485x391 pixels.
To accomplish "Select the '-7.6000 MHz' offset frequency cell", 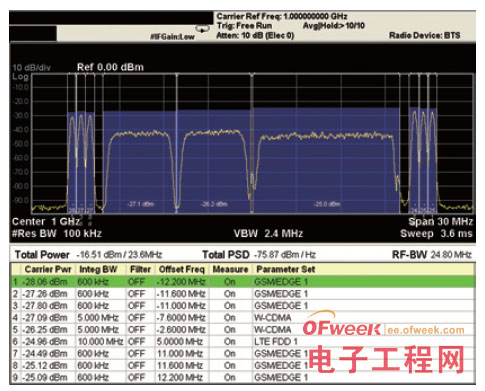I will (181, 318).
